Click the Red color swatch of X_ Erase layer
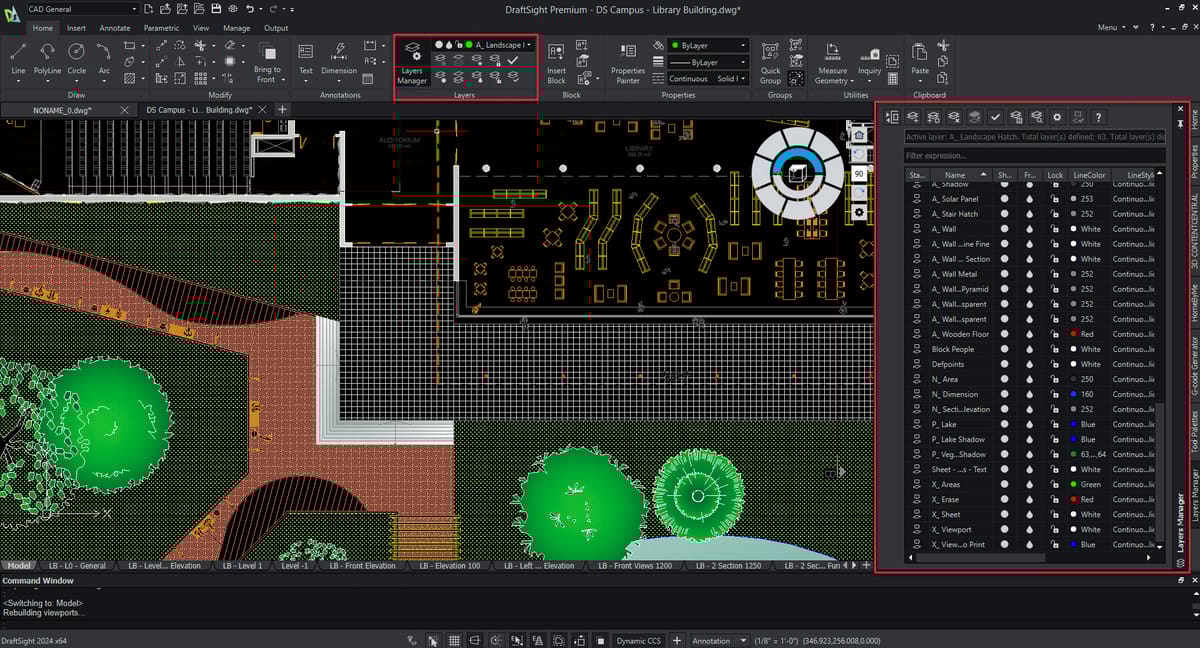The height and width of the screenshot is (648, 1200). [1072, 499]
